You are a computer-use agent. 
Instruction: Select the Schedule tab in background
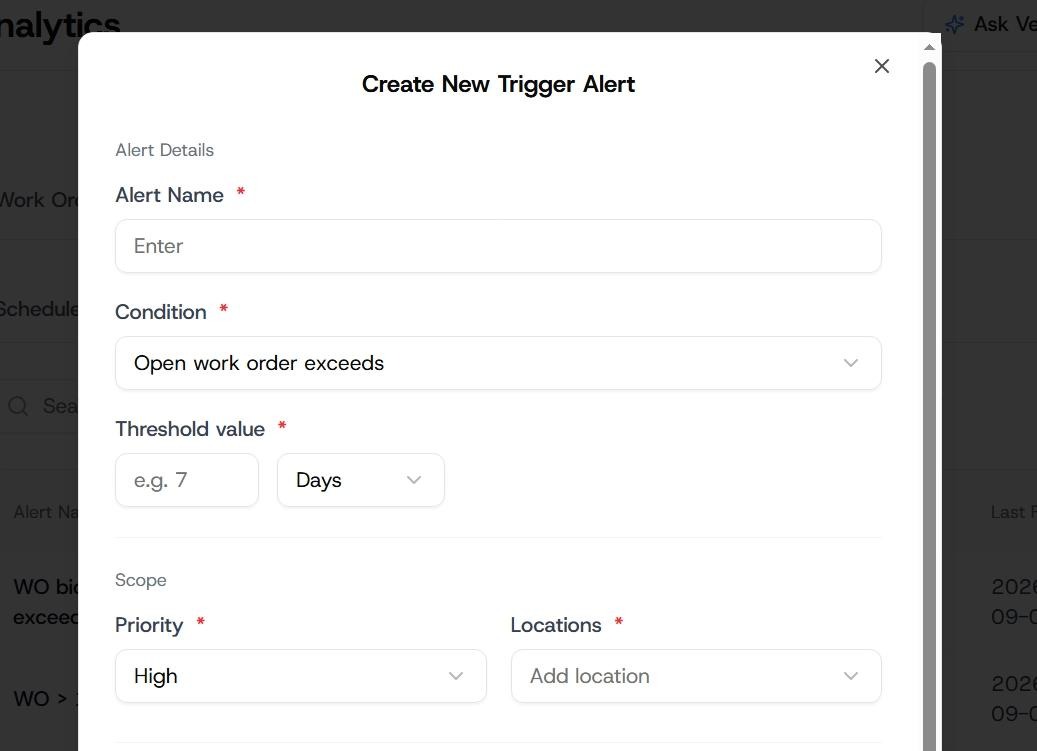coord(38,309)
